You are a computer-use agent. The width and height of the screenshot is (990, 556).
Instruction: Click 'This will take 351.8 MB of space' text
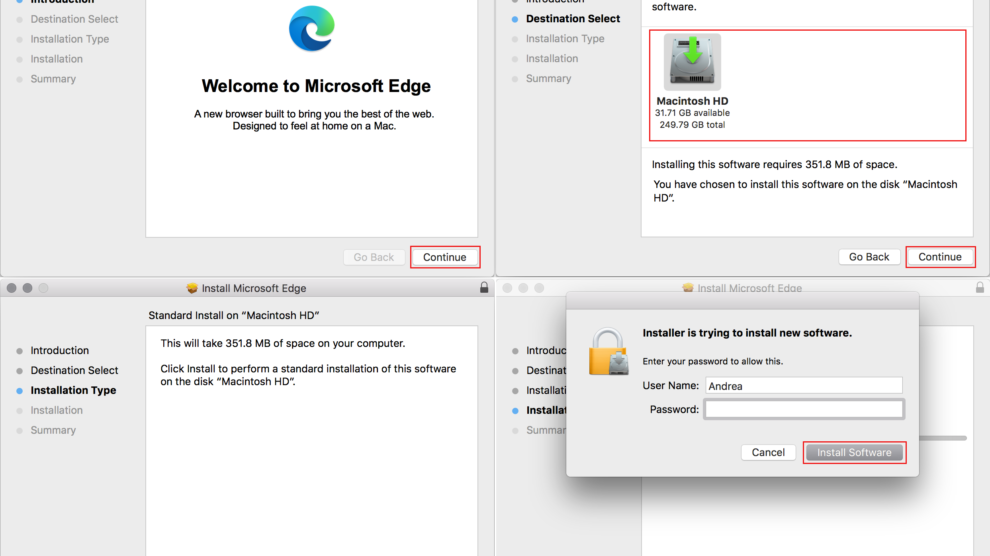click(x=282, y=343)
